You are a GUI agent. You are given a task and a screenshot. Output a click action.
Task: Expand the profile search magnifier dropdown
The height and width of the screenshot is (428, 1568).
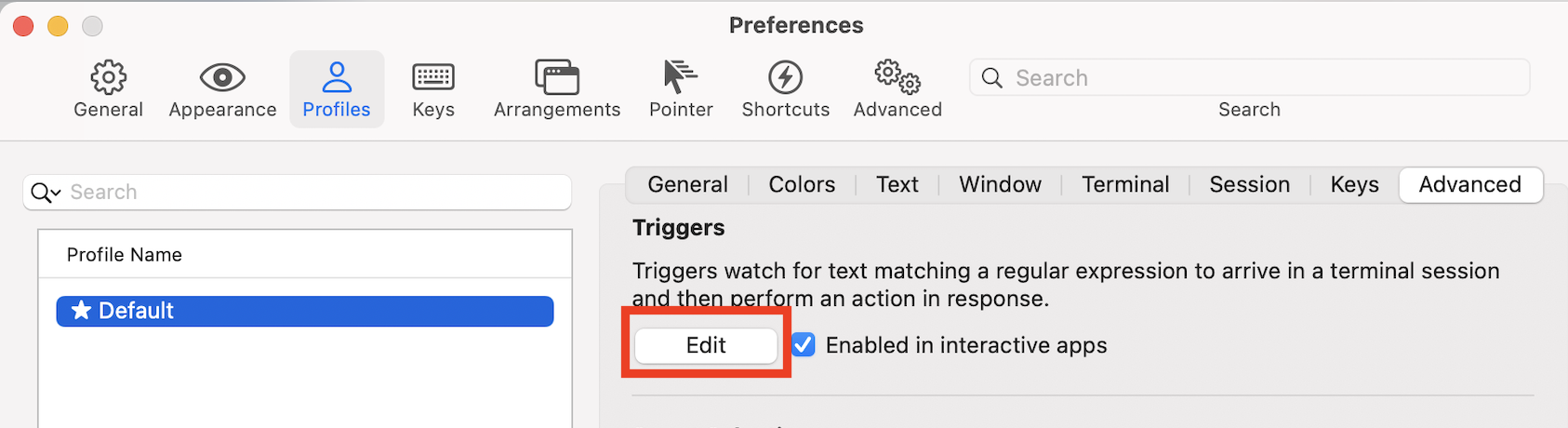46,193
